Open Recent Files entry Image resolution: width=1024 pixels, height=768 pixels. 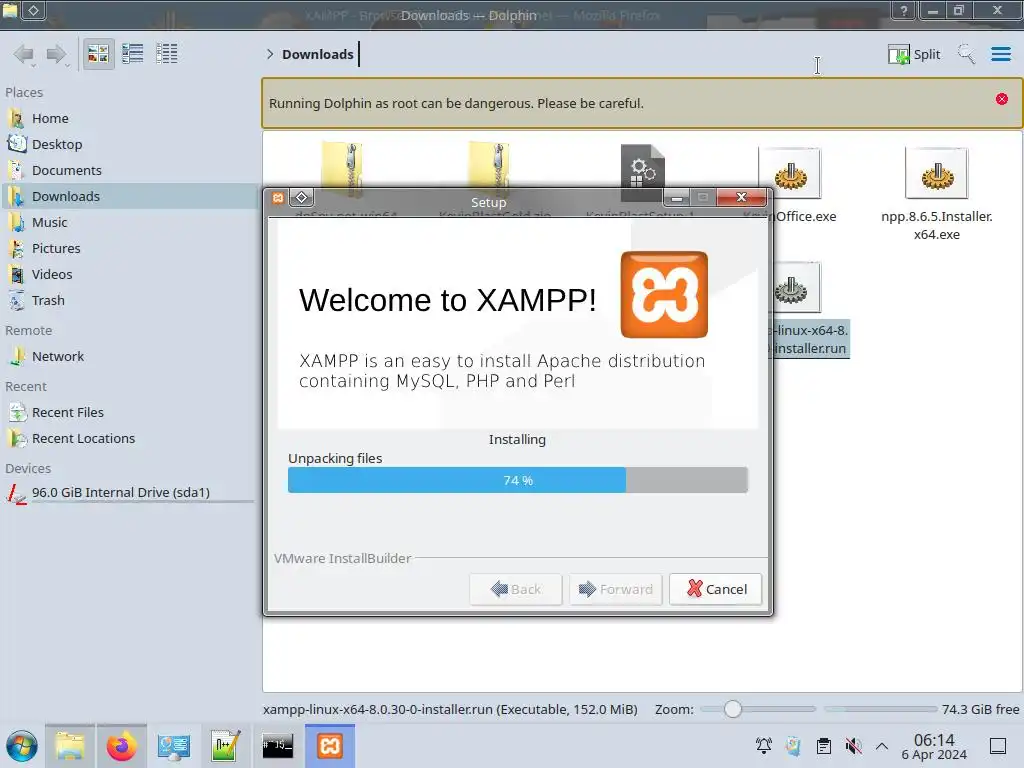click(129, 413)
